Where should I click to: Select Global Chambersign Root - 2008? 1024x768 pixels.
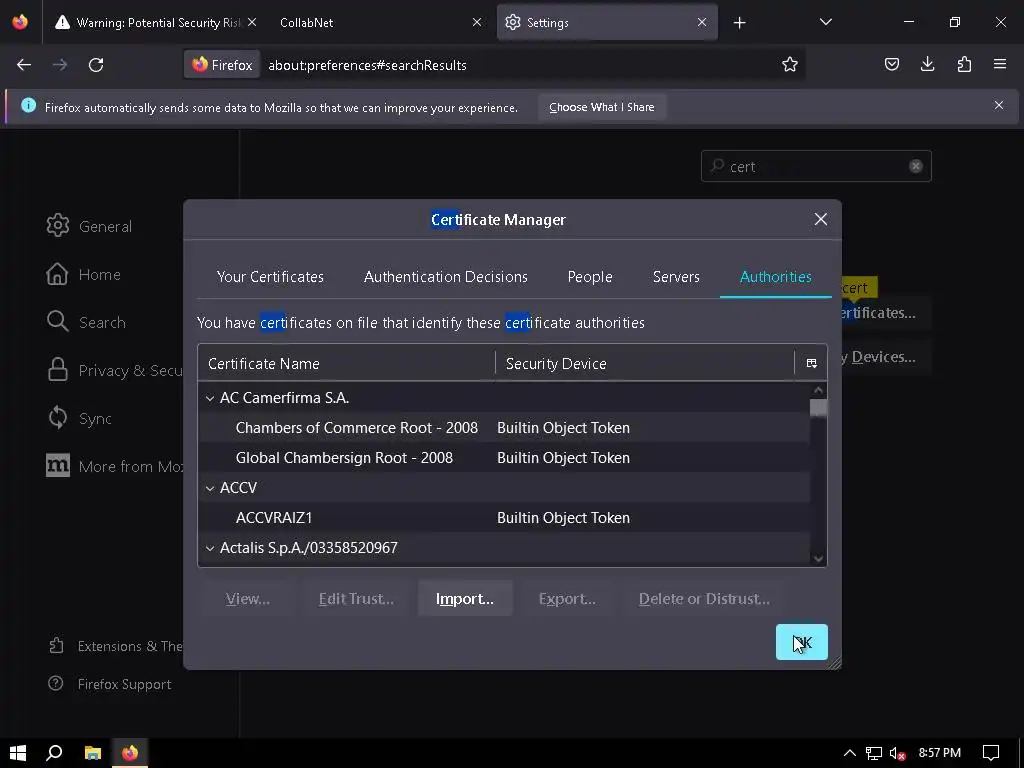tap(504, 458)
